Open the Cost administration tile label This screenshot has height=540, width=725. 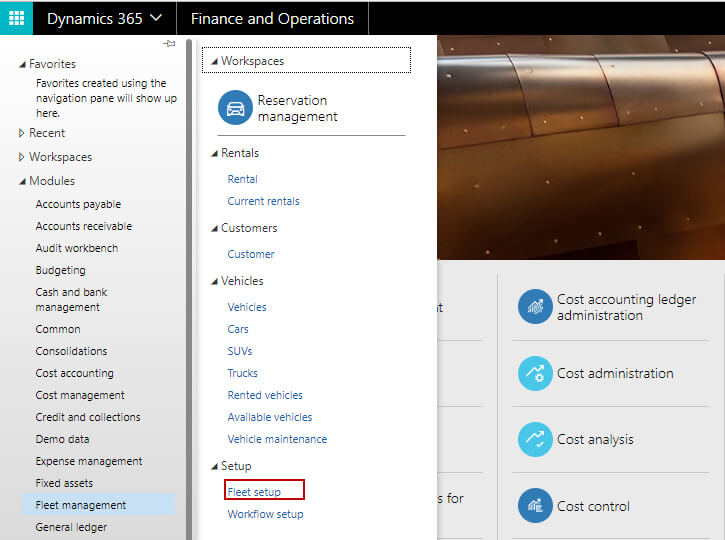(615, 374)
